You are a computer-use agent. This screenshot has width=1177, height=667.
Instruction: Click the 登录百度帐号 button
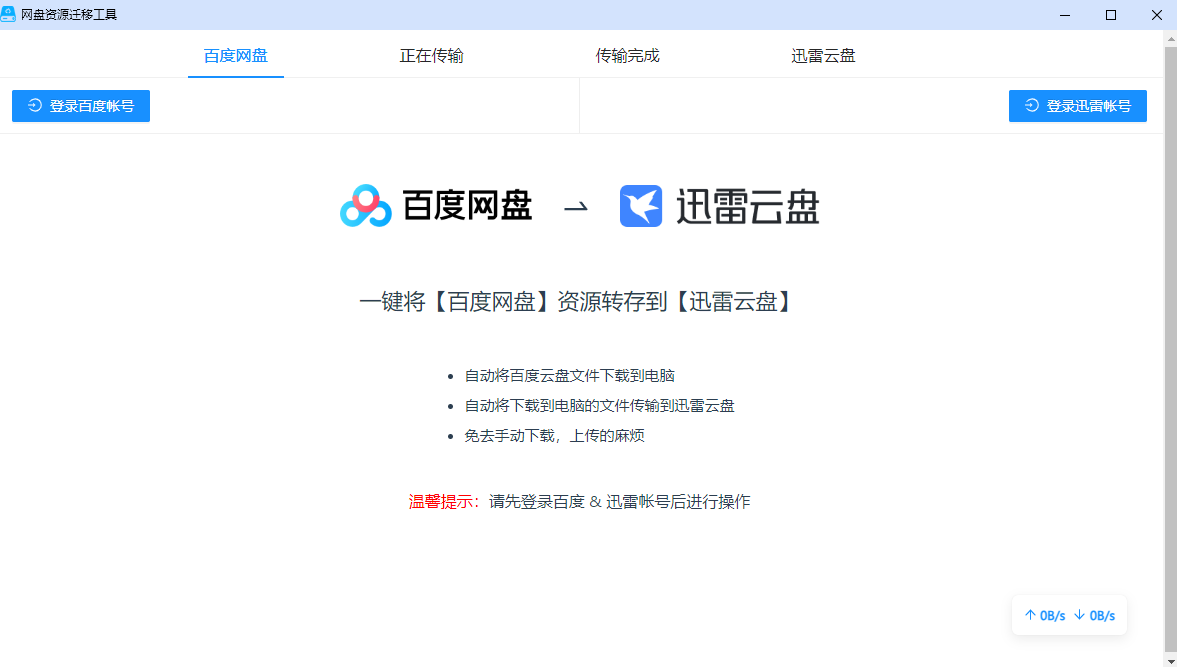coord(80,105)
